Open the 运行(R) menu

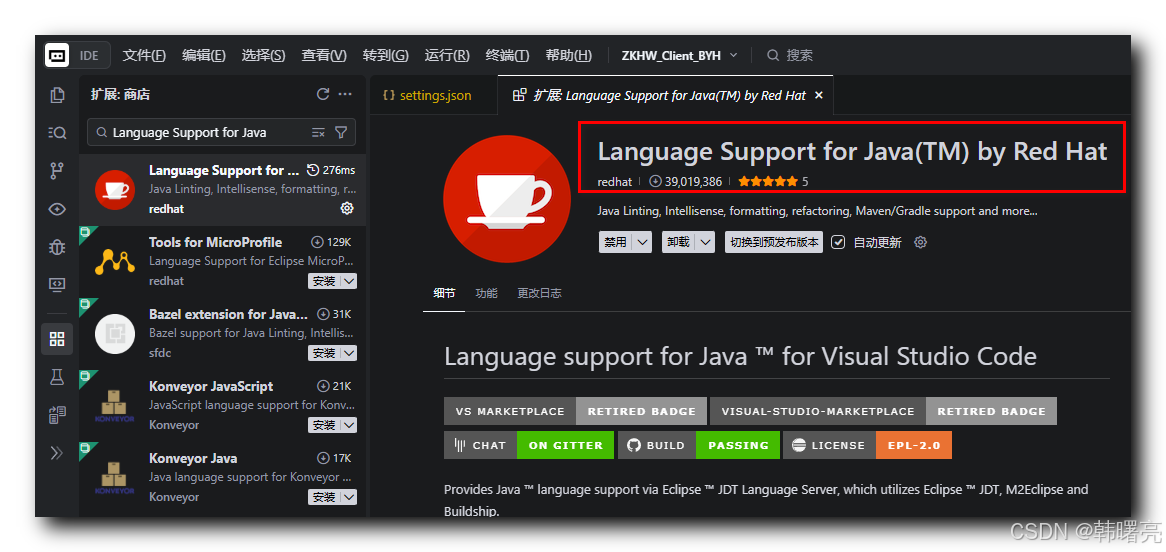click(x=447, y=55)
